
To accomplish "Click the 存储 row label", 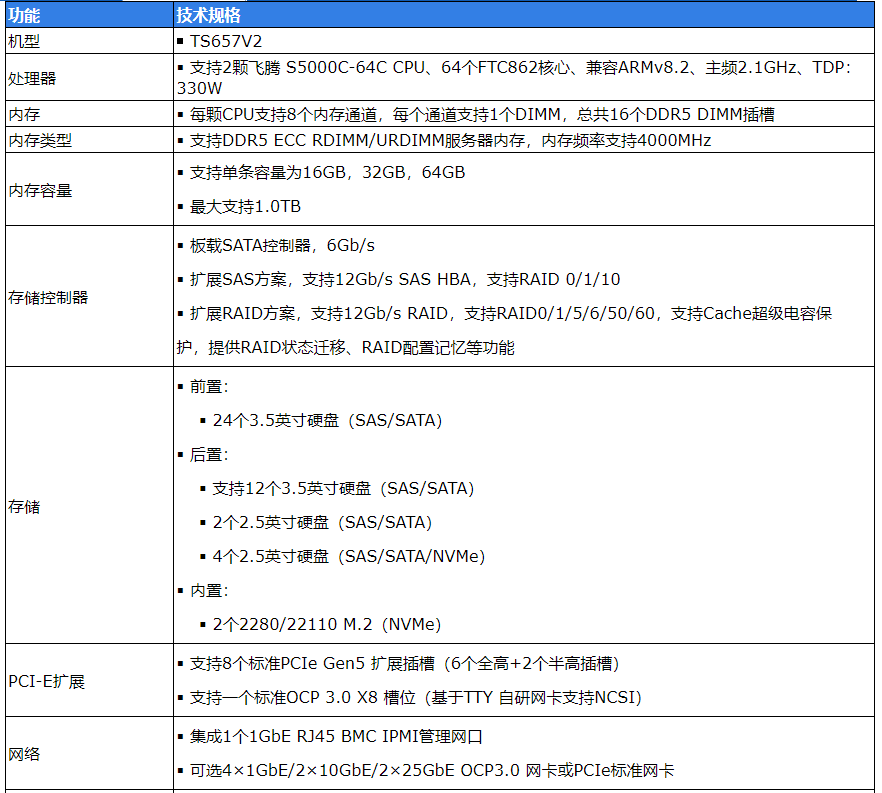I will click(x=24, y=506).
